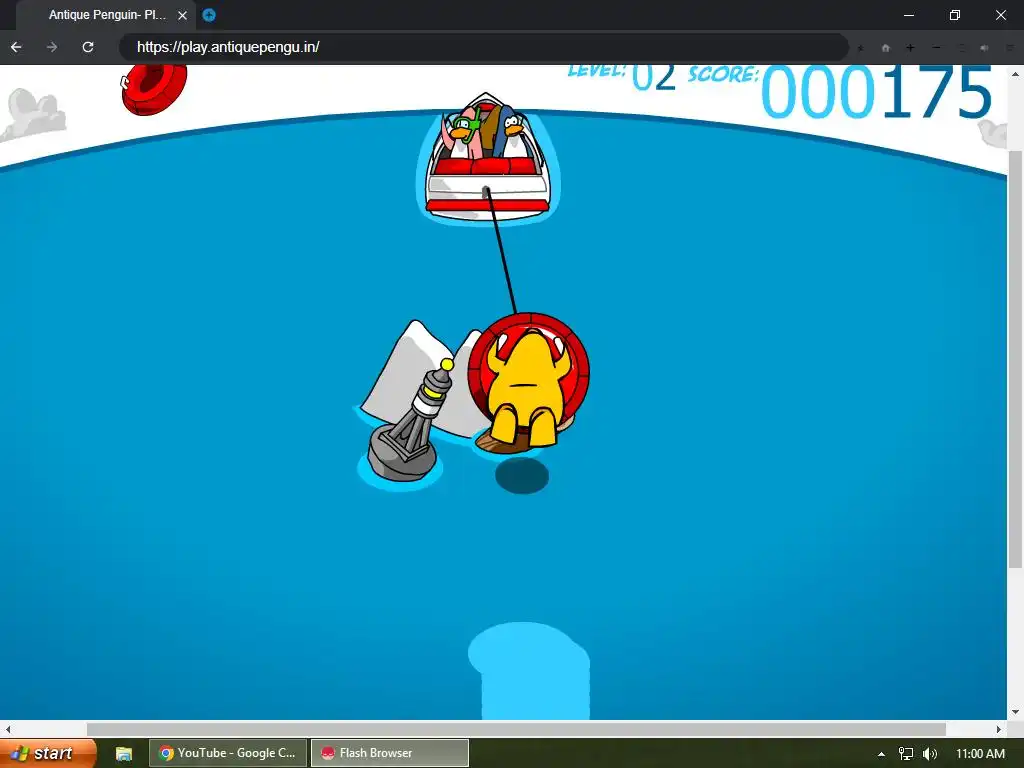Click the vertical scrollbar down arrow
The width and height of the screenshot is (1024, 768).
click(1015, 712)
